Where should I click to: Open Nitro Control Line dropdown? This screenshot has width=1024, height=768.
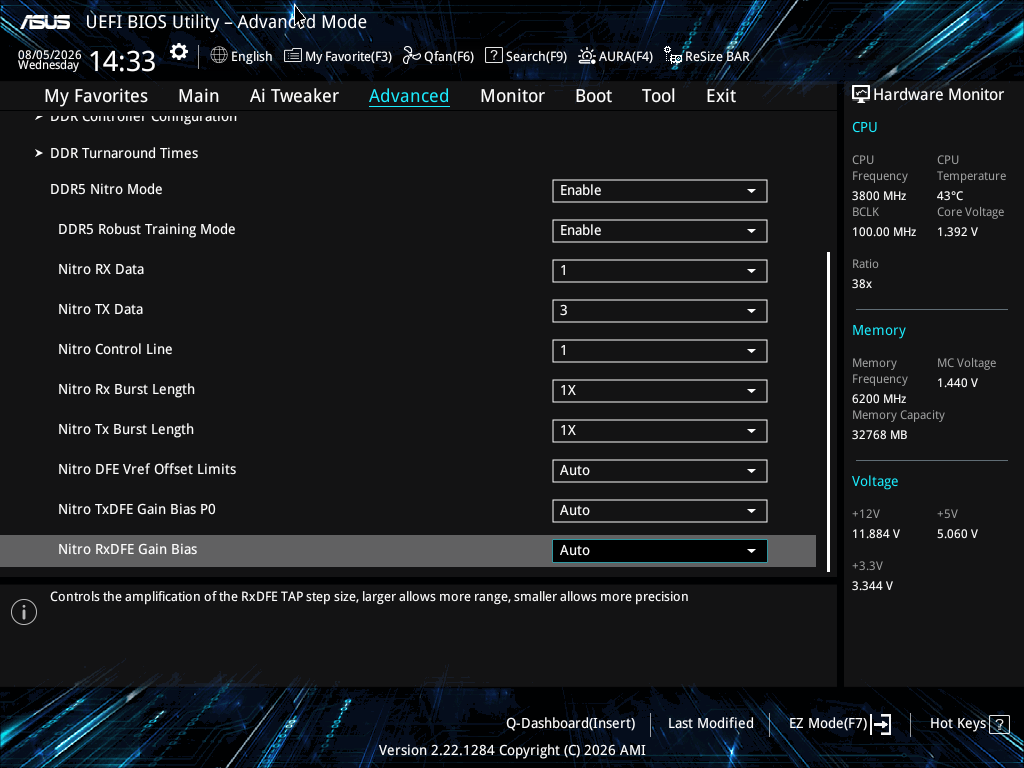tap(660, 351)
